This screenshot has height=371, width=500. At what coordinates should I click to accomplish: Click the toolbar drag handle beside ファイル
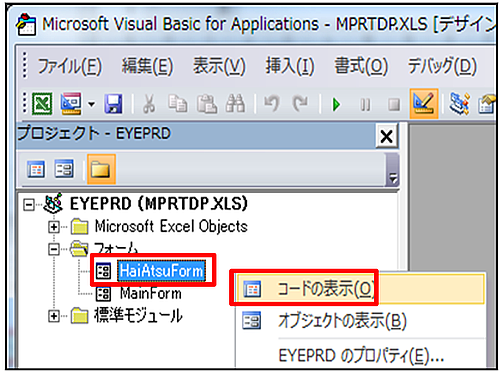[x=25, y=65]
